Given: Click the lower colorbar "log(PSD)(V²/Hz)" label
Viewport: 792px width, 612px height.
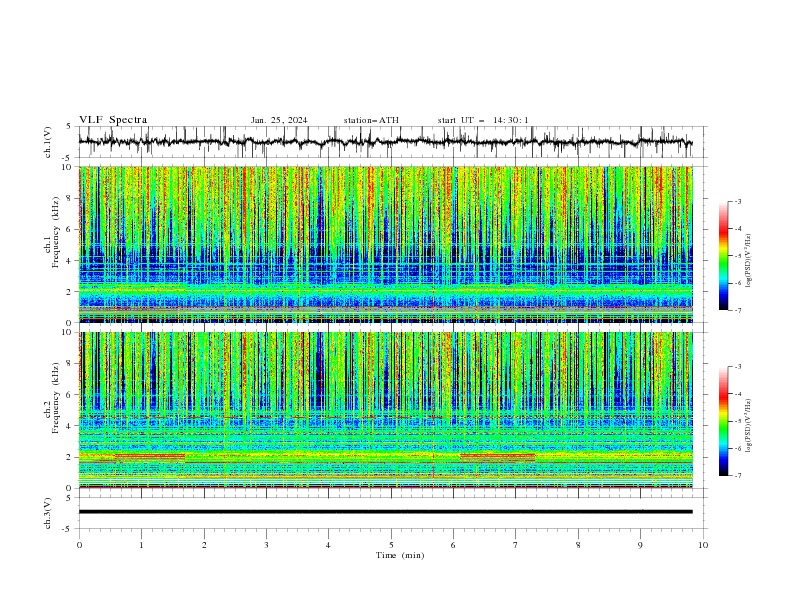Looking at the screenshot, I should 749,426.
